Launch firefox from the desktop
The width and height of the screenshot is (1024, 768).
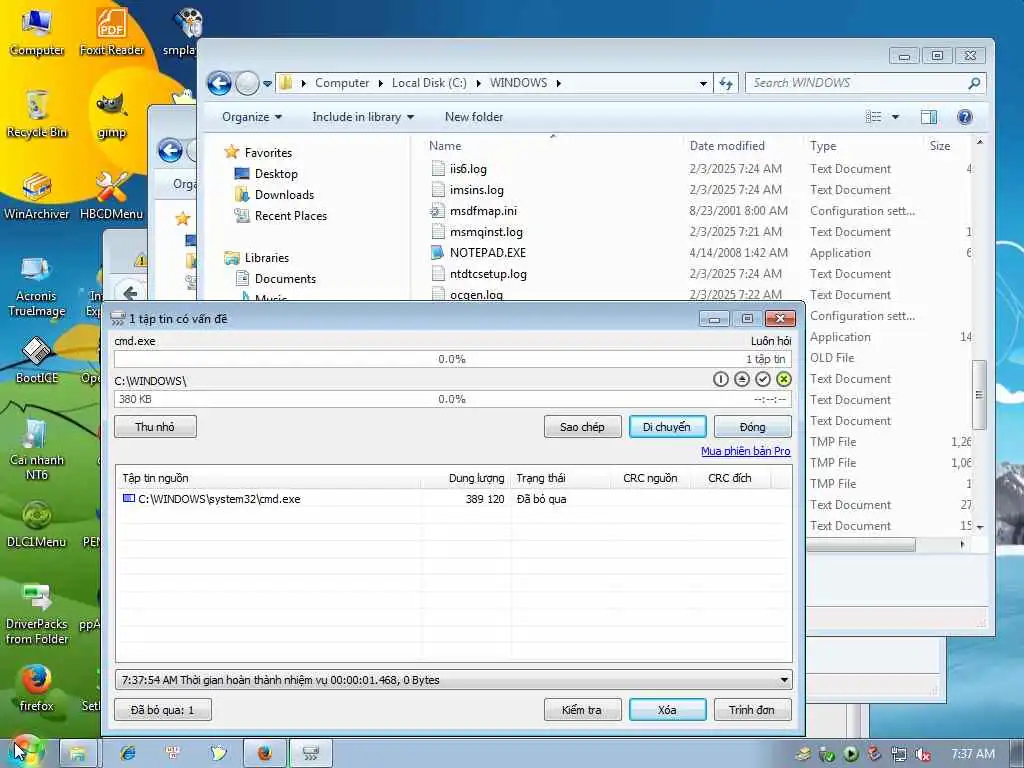point(37,688)
